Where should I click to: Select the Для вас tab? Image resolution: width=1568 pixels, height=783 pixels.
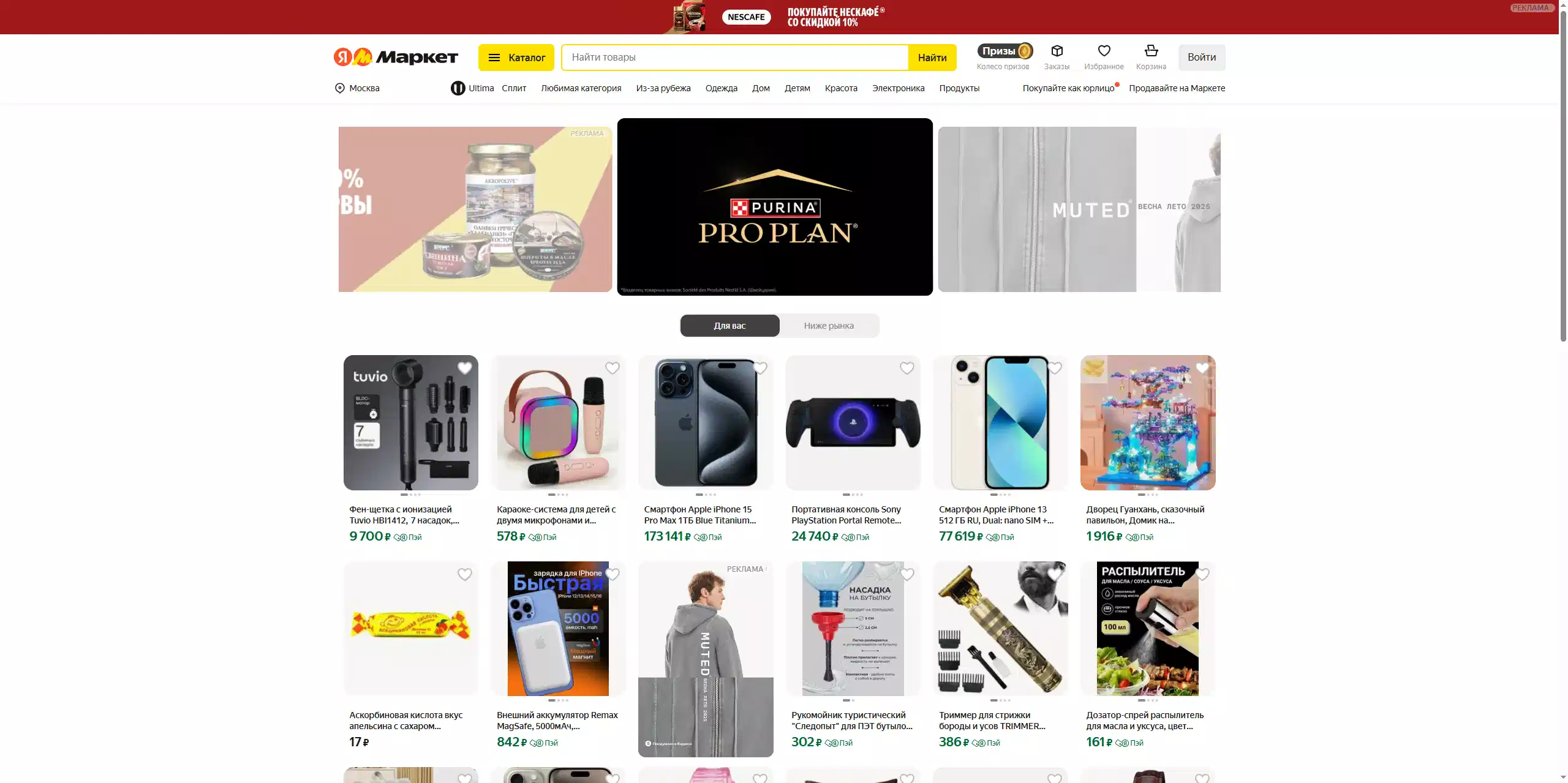click(x=729, y=326)
